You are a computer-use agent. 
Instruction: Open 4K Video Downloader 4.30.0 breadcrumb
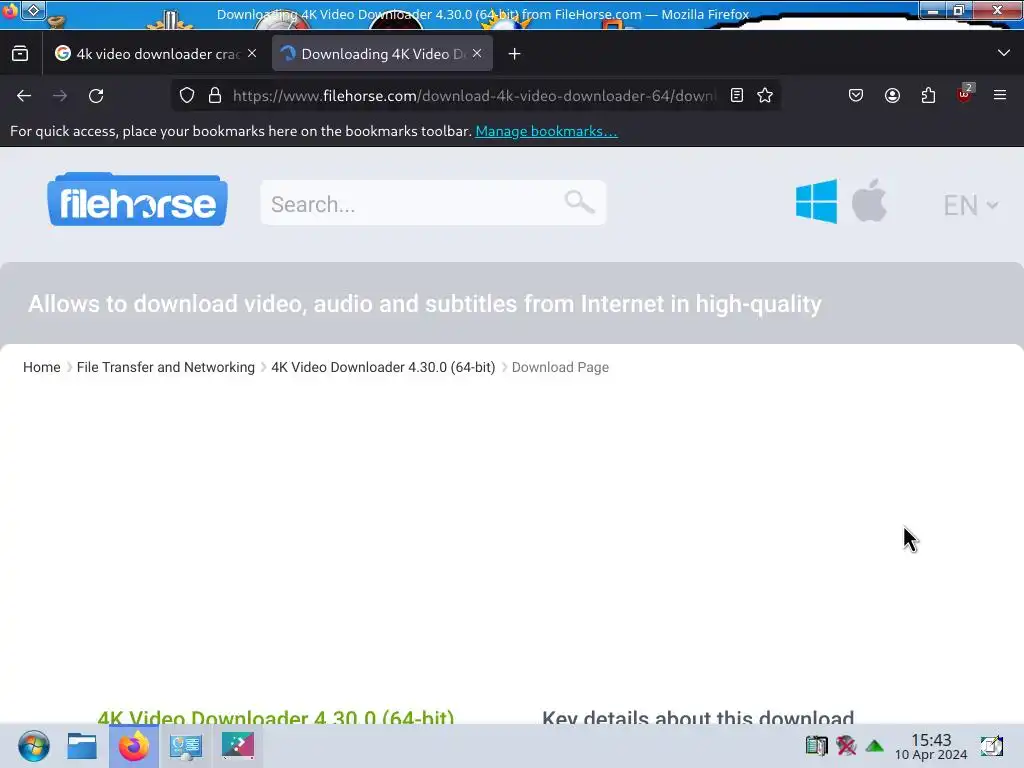pyautogui.click(x=383, y=367)
